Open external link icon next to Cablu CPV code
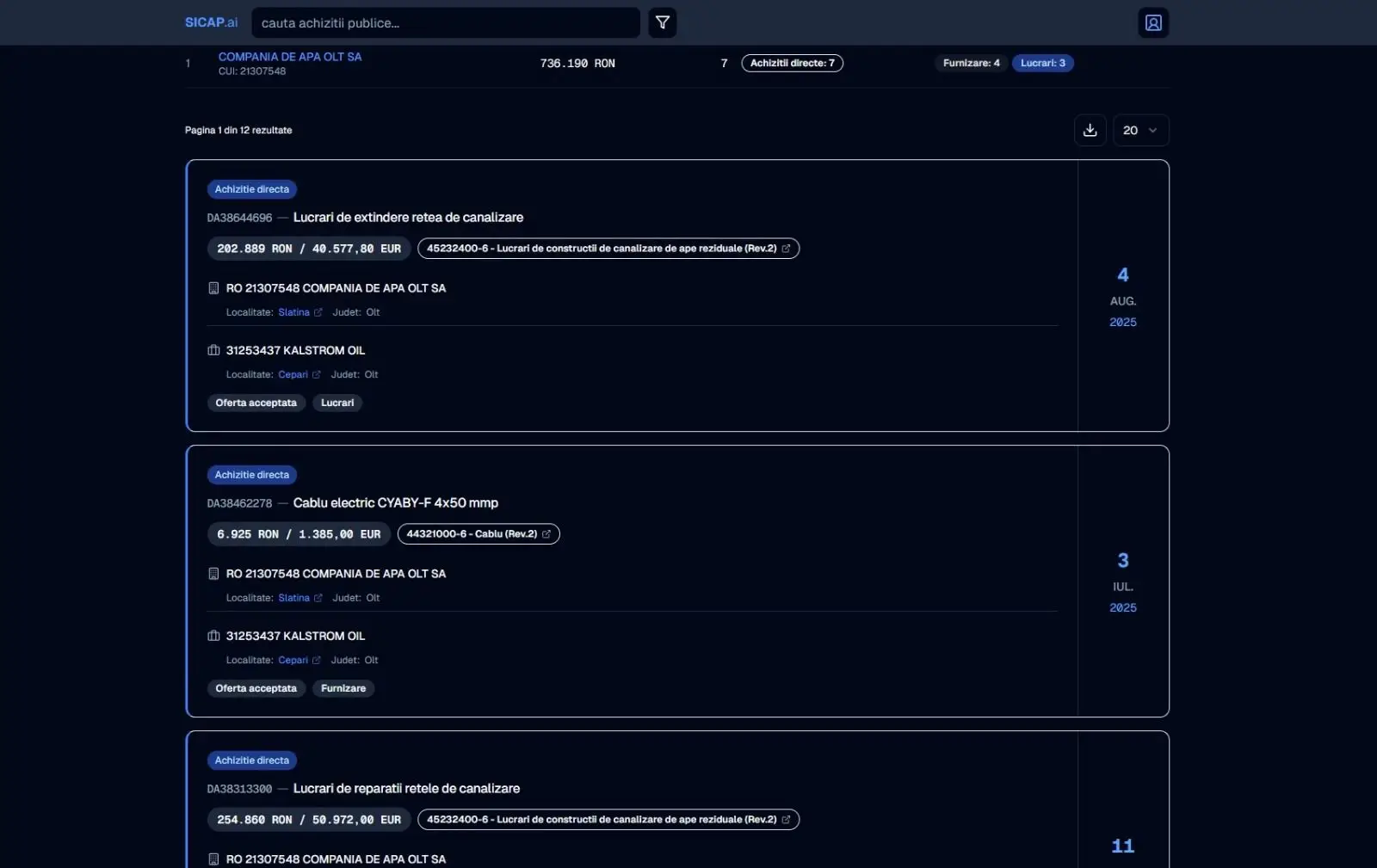The width and height of the screenshot is (1377, 868). coord(546,534)
